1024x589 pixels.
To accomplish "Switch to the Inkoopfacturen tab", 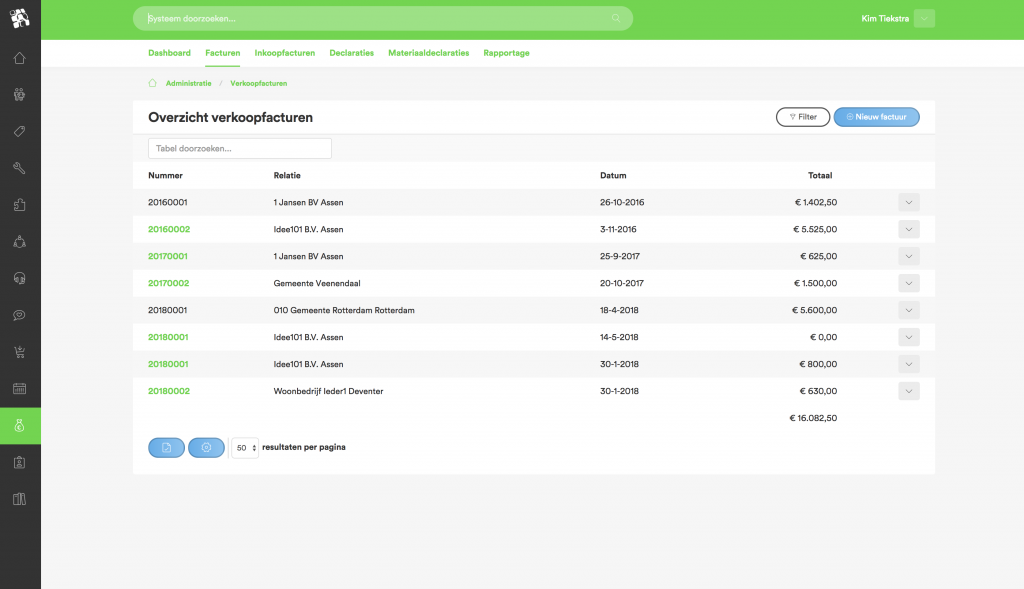I will (285, 53).
